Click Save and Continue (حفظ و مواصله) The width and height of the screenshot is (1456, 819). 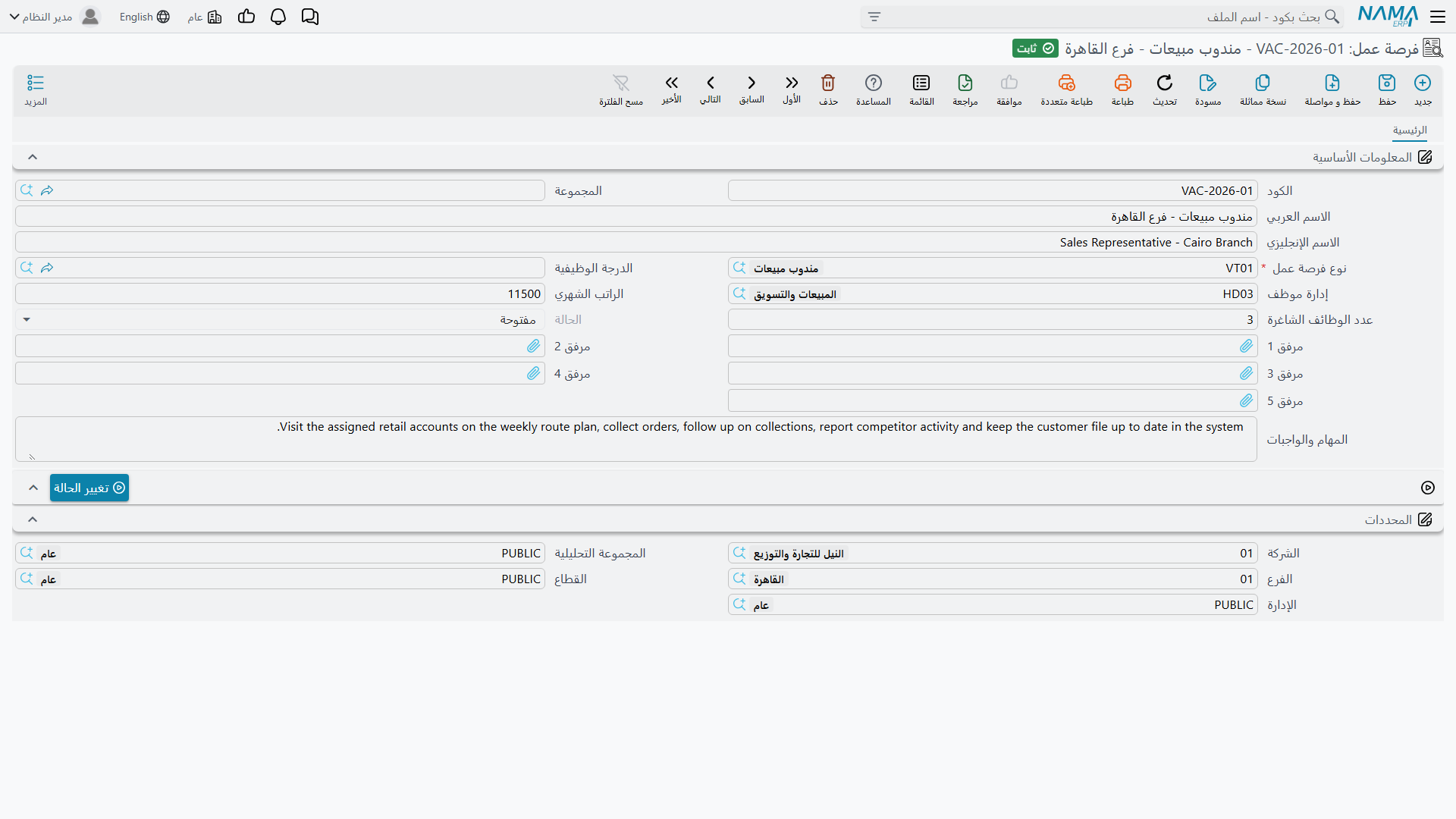pos(1332,89)
